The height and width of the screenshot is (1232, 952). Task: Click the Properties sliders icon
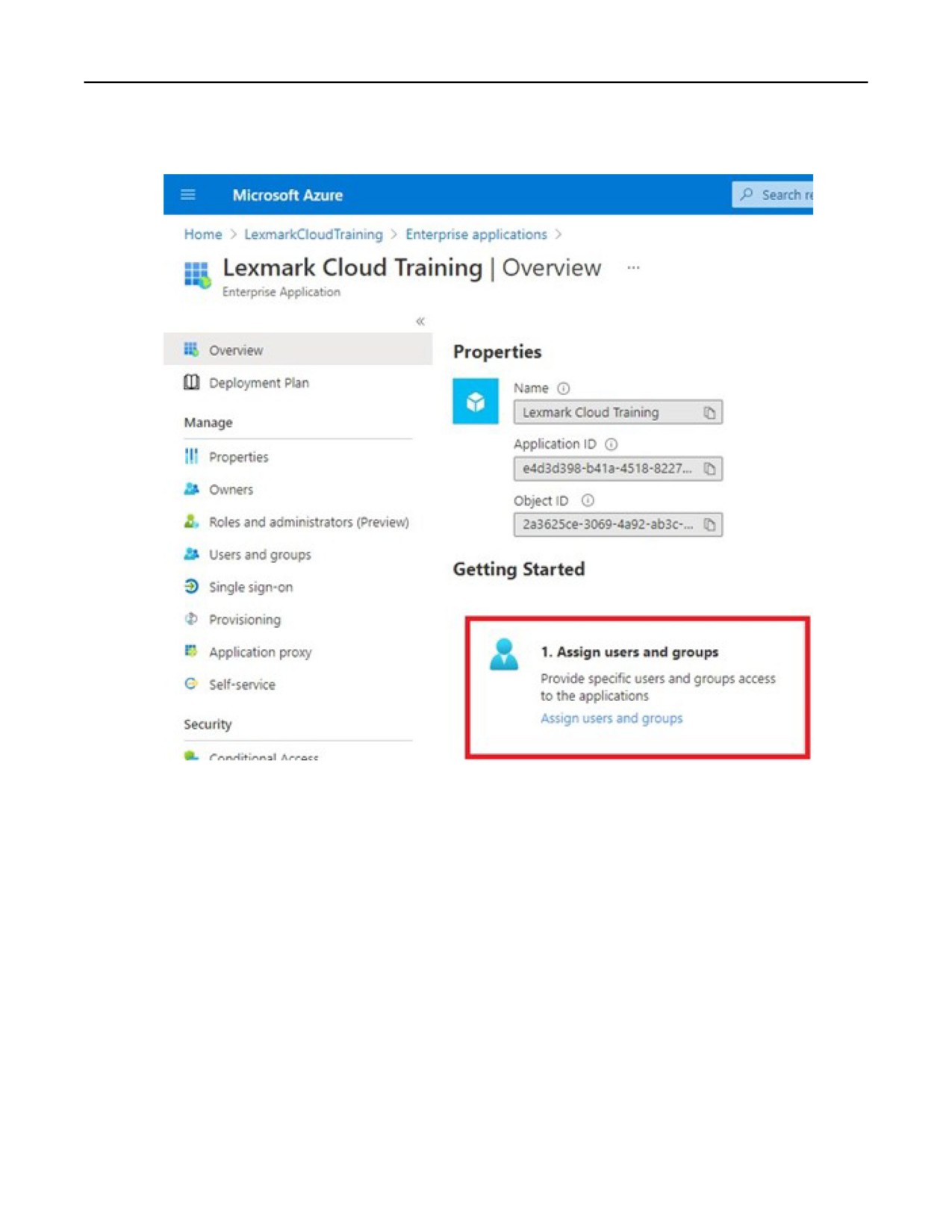(x=191, y=456)
